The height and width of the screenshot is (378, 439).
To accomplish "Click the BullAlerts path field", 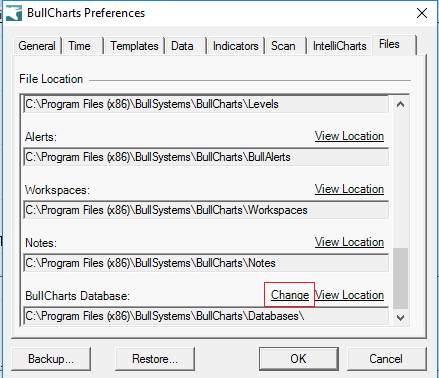I will [x=206, y=157].
